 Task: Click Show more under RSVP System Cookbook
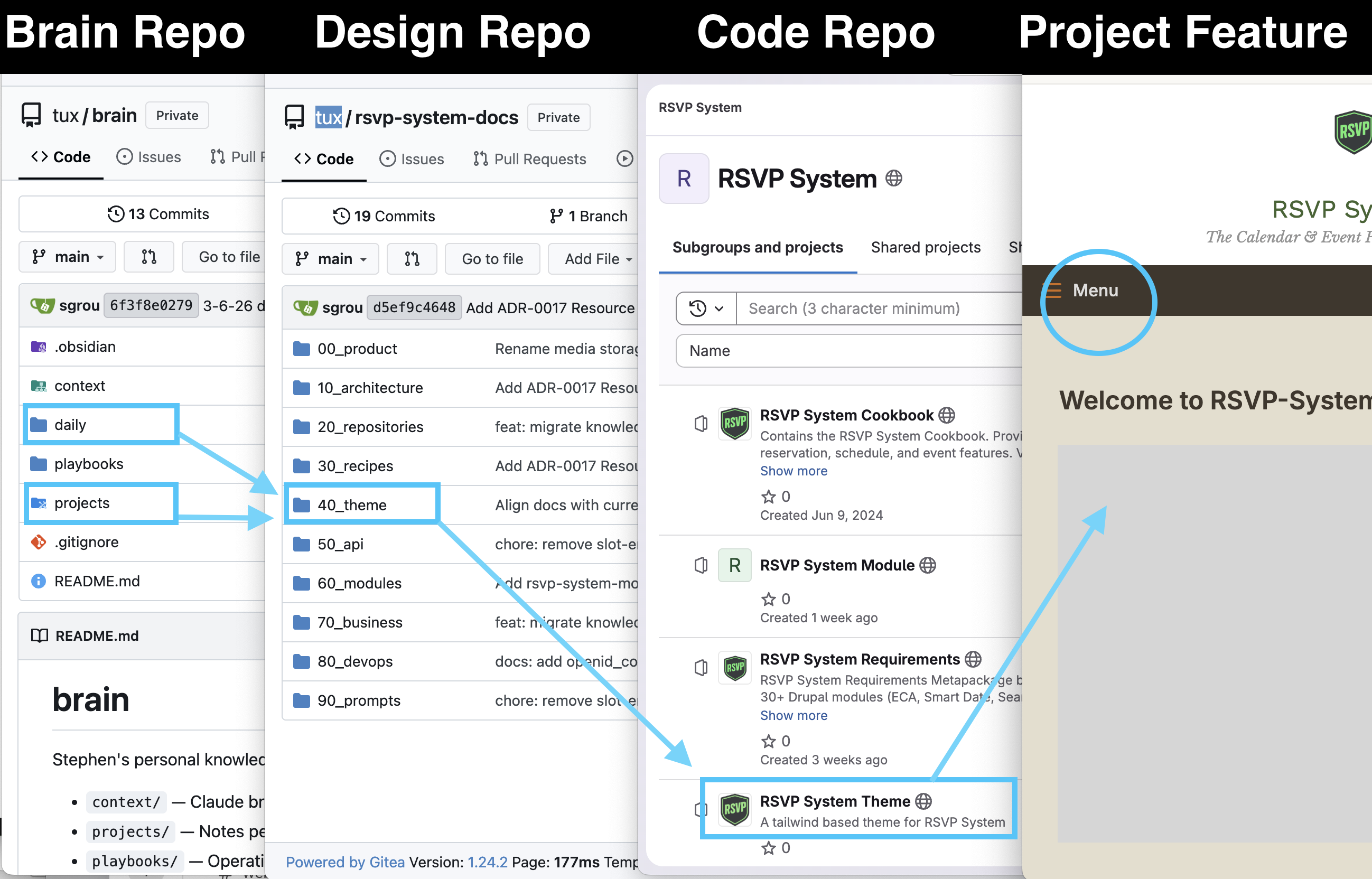794,471
